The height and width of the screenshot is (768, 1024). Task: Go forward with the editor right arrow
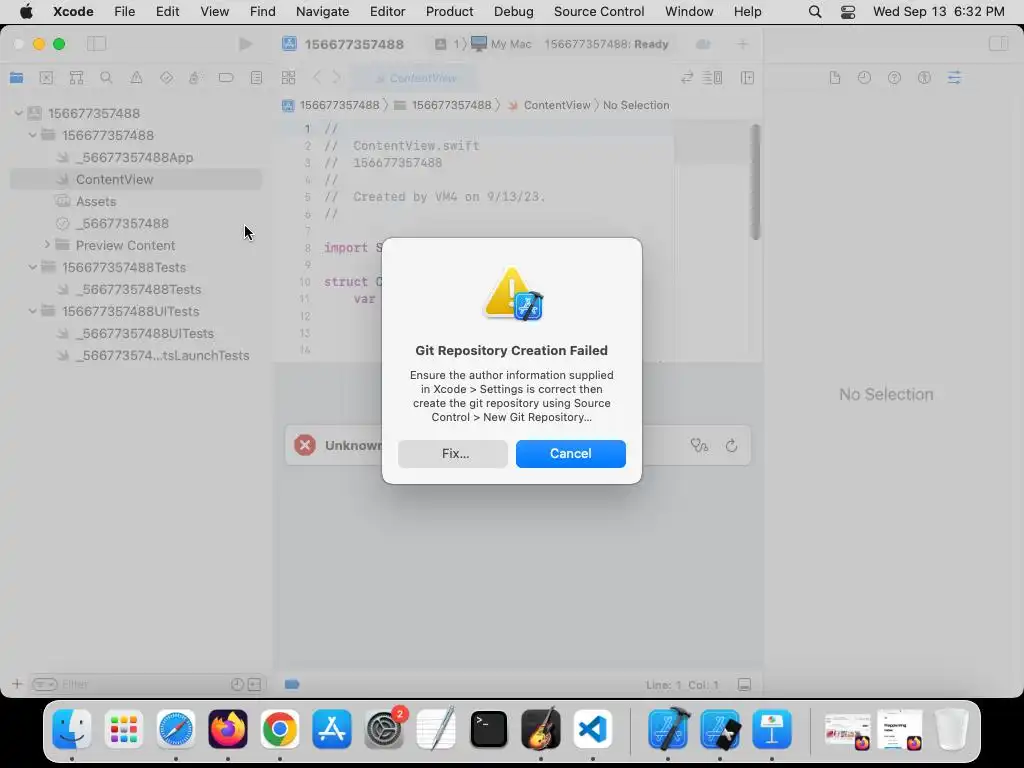pyautogui.click(x=336, y=78)
